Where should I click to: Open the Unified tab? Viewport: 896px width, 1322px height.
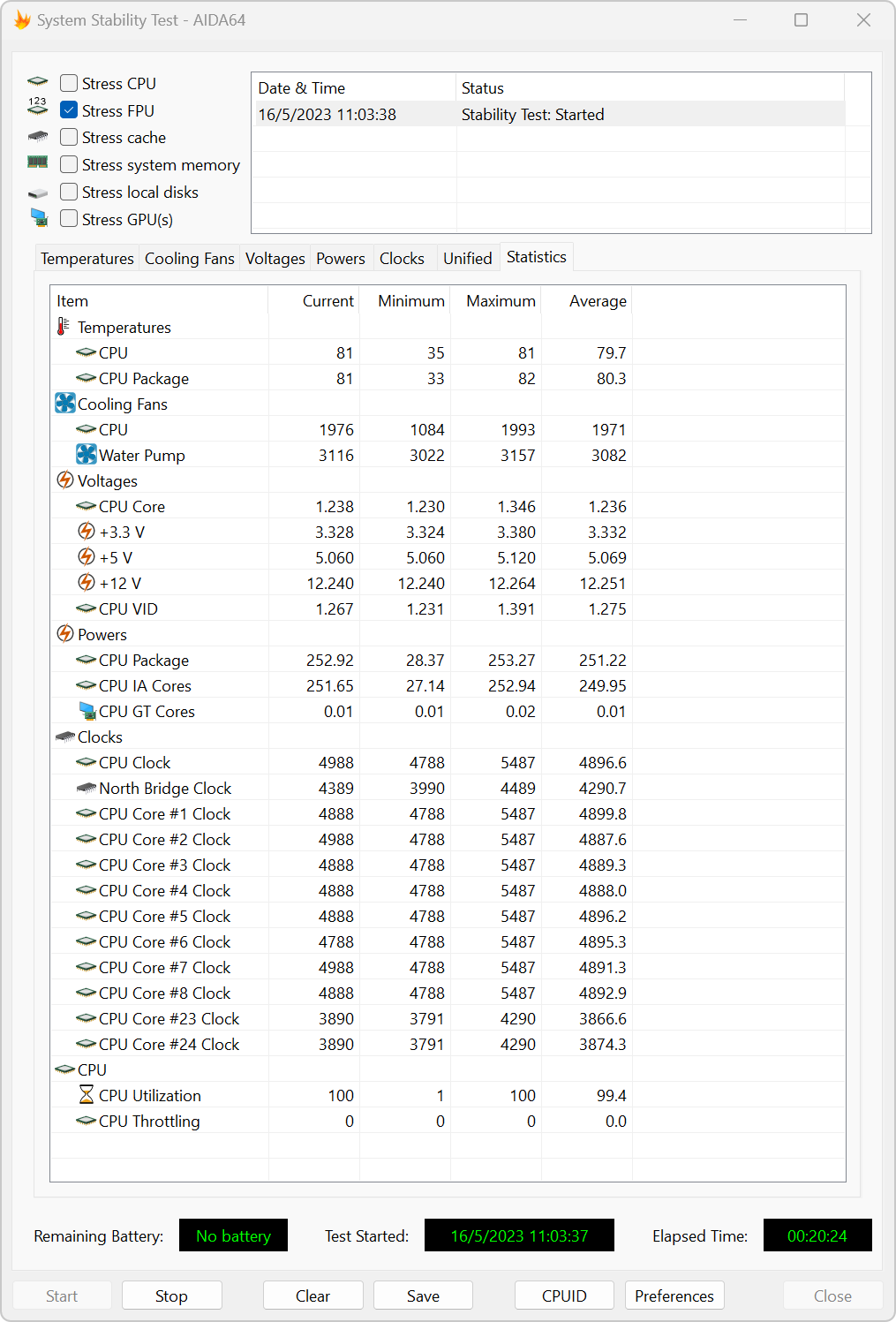point(467,259)
